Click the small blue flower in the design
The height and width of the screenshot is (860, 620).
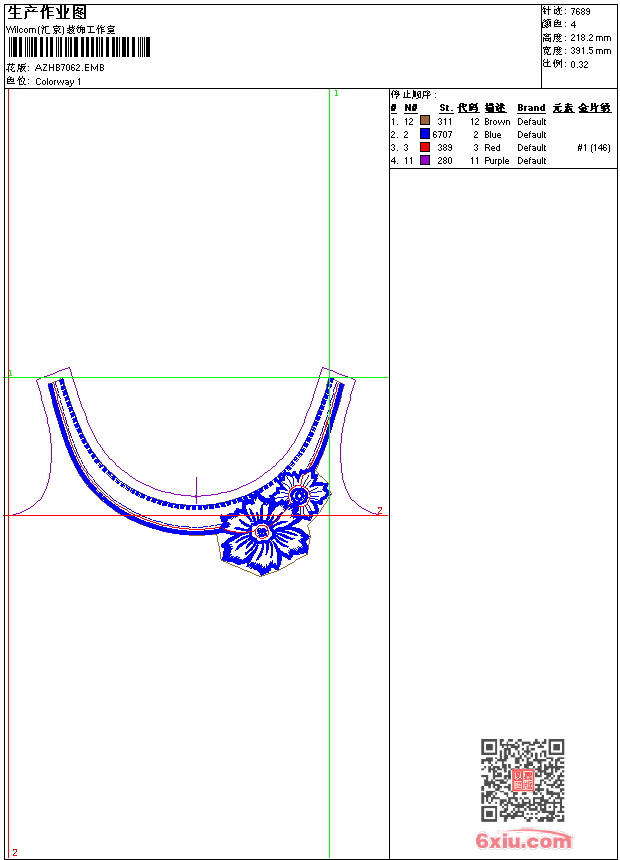pyautogui.click(x=301, y=493)
